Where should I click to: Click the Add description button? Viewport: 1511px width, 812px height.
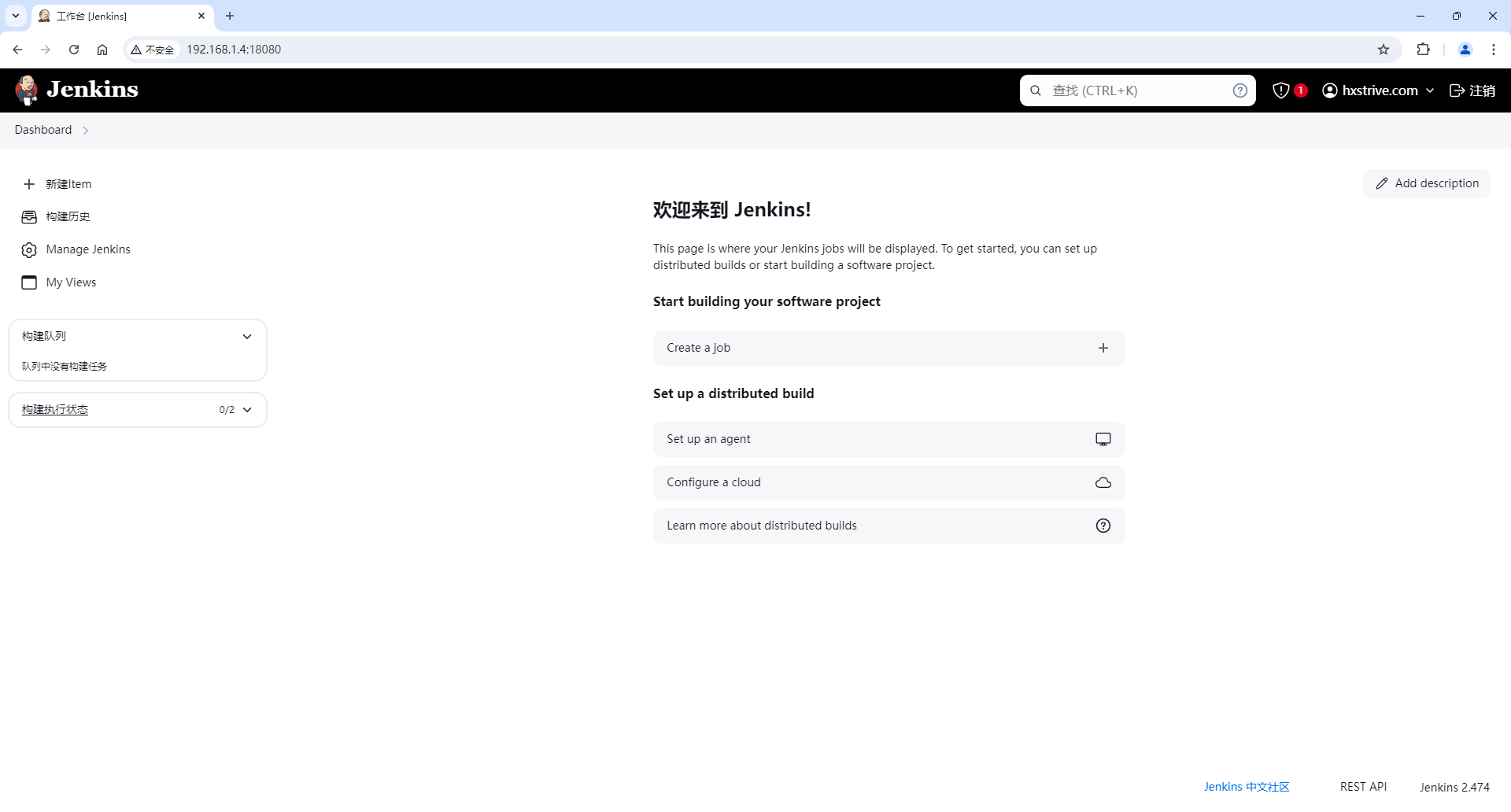click(x=1426, y=183)
